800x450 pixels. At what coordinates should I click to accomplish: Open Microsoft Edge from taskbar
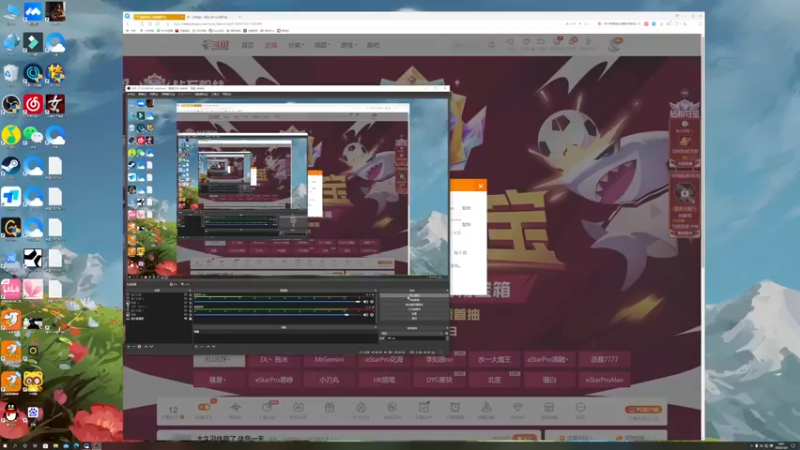point(76,446)
